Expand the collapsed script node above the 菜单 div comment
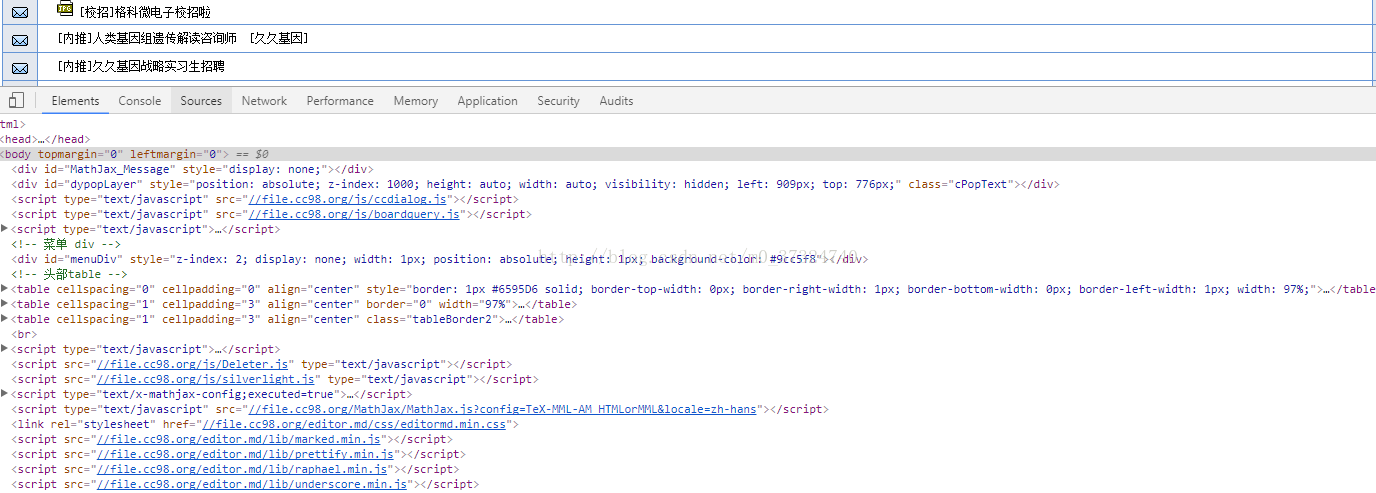This screenshot has width=1376, height=493. 4,229
